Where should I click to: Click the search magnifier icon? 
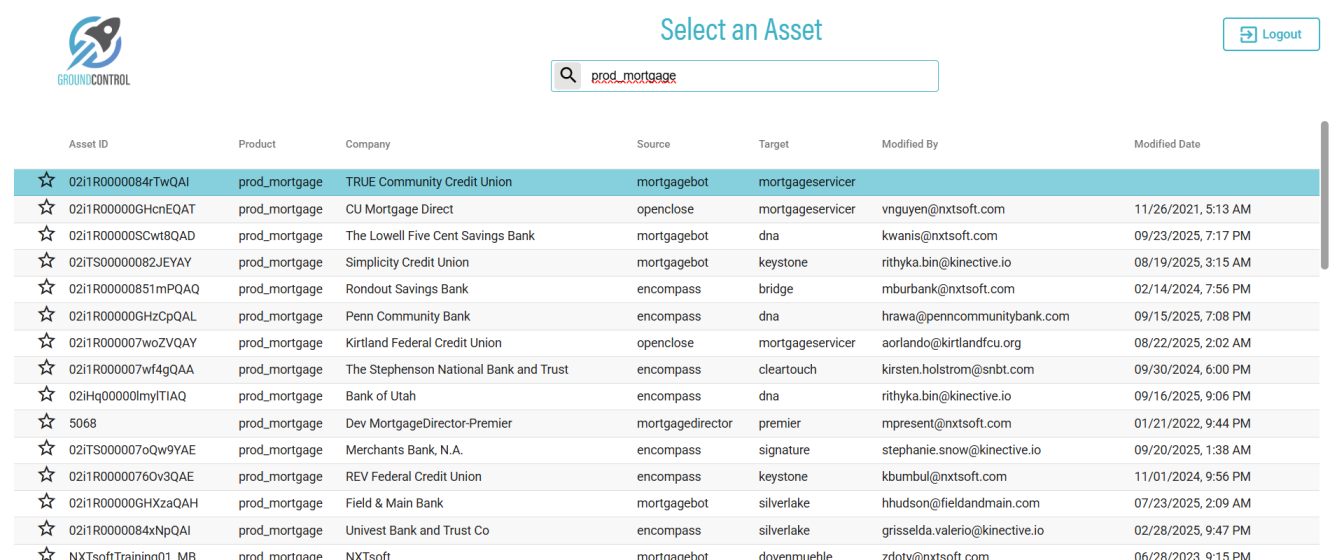pos(568,76)
